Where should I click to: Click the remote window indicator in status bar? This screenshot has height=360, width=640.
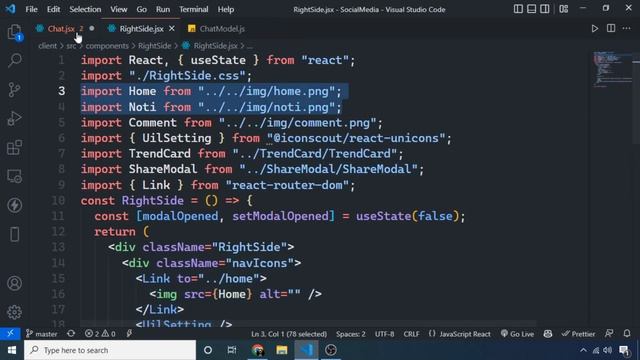(10, 334)
